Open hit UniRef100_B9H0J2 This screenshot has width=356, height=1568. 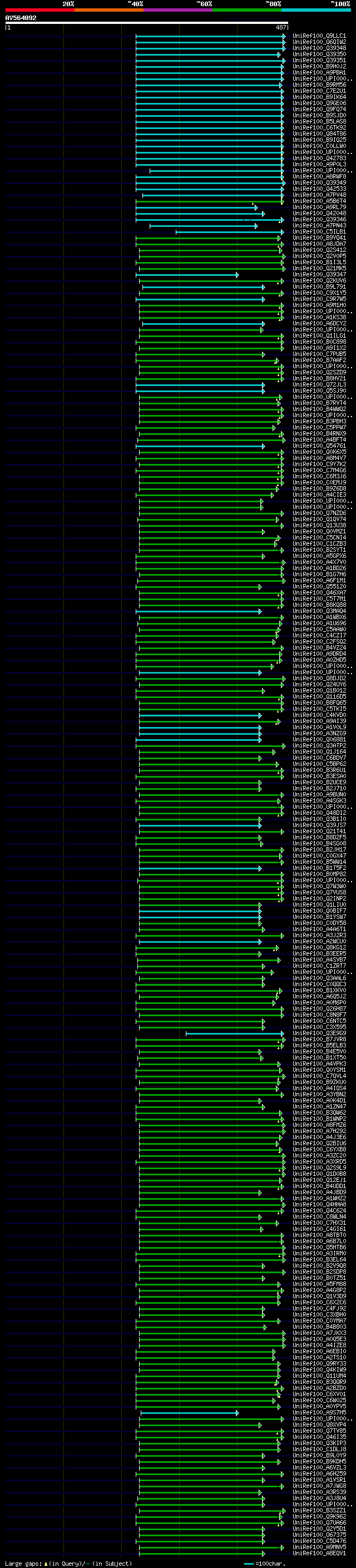319,66
